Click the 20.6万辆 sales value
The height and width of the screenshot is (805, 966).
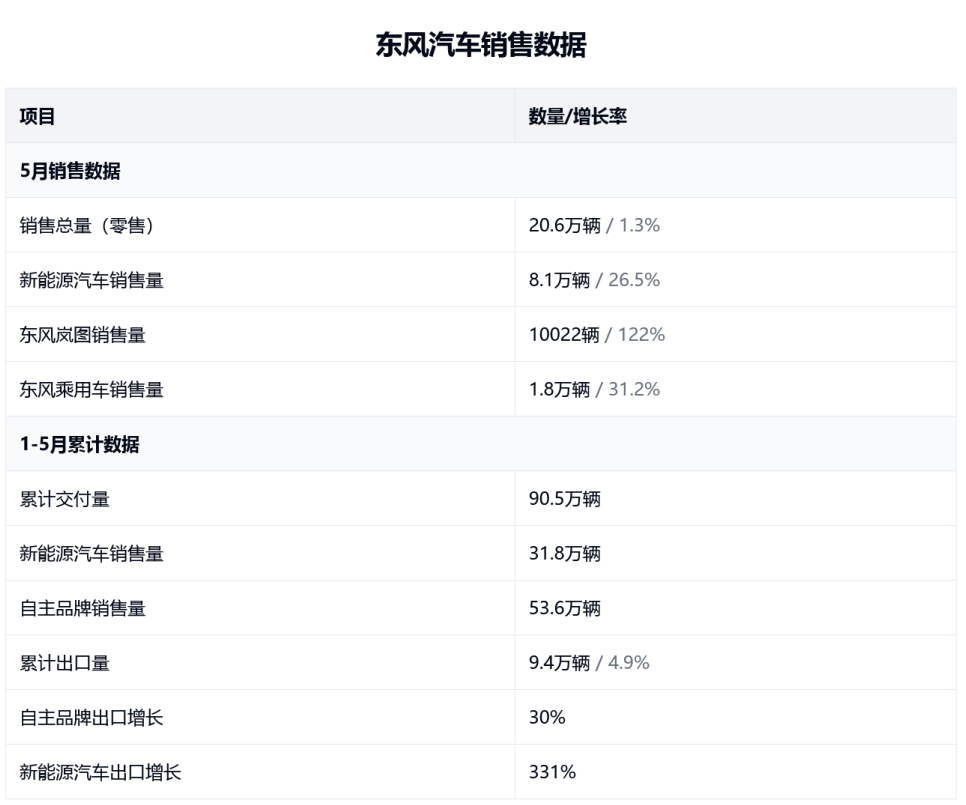click(564, 226)
